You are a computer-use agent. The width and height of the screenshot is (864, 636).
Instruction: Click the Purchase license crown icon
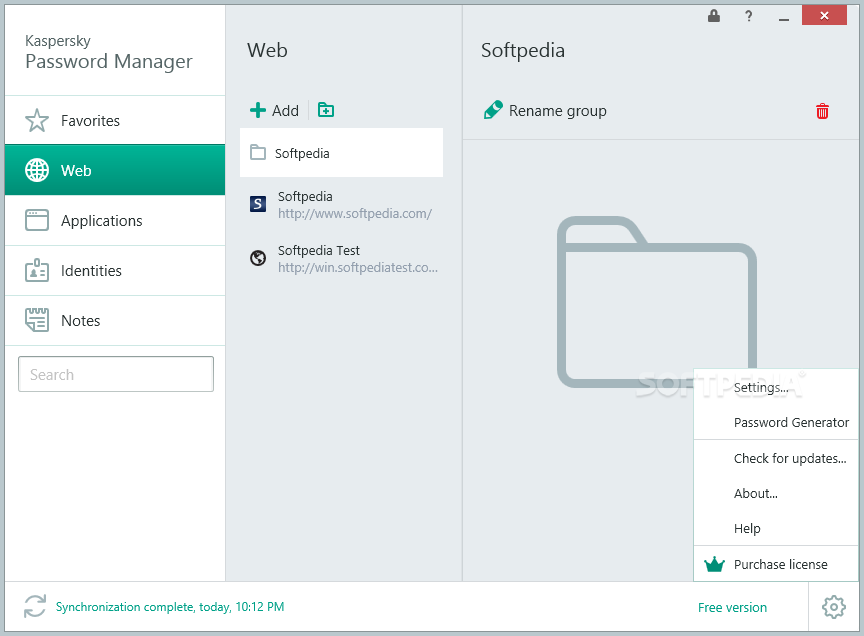tap(714, 564)
